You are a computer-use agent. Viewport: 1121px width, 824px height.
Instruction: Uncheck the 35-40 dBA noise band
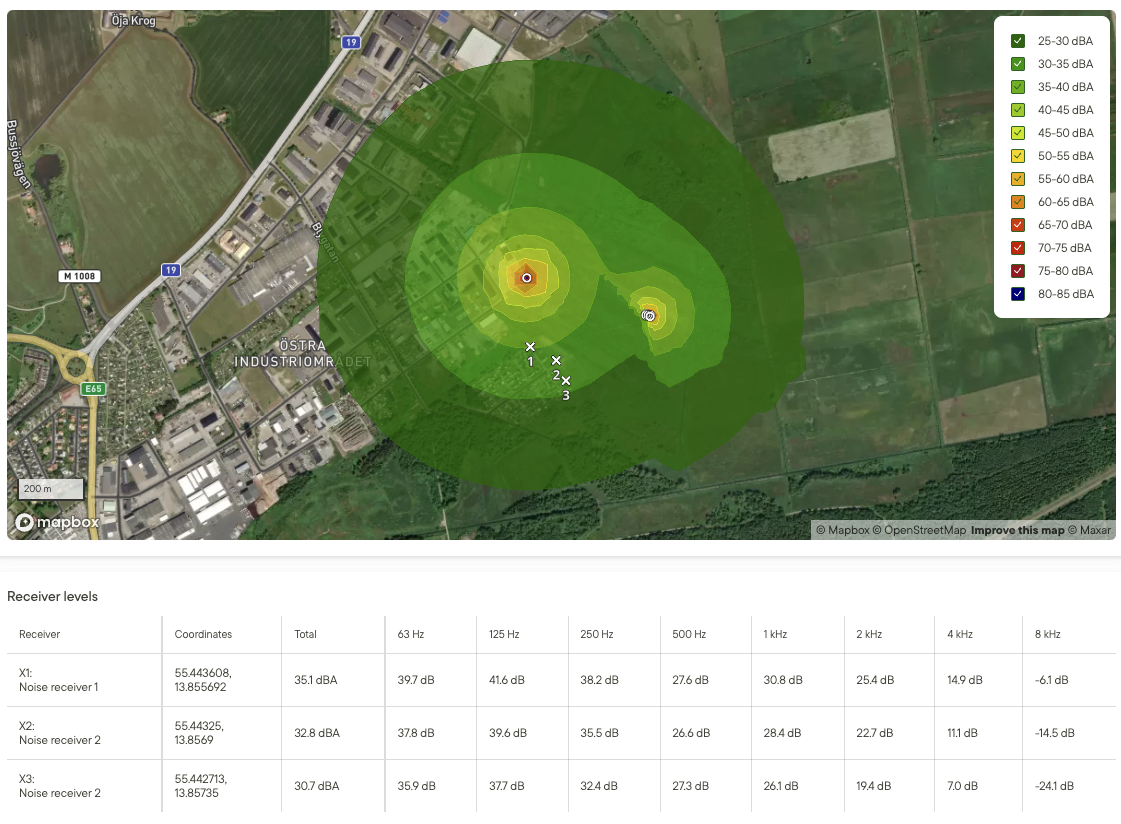coord(1018,86)
